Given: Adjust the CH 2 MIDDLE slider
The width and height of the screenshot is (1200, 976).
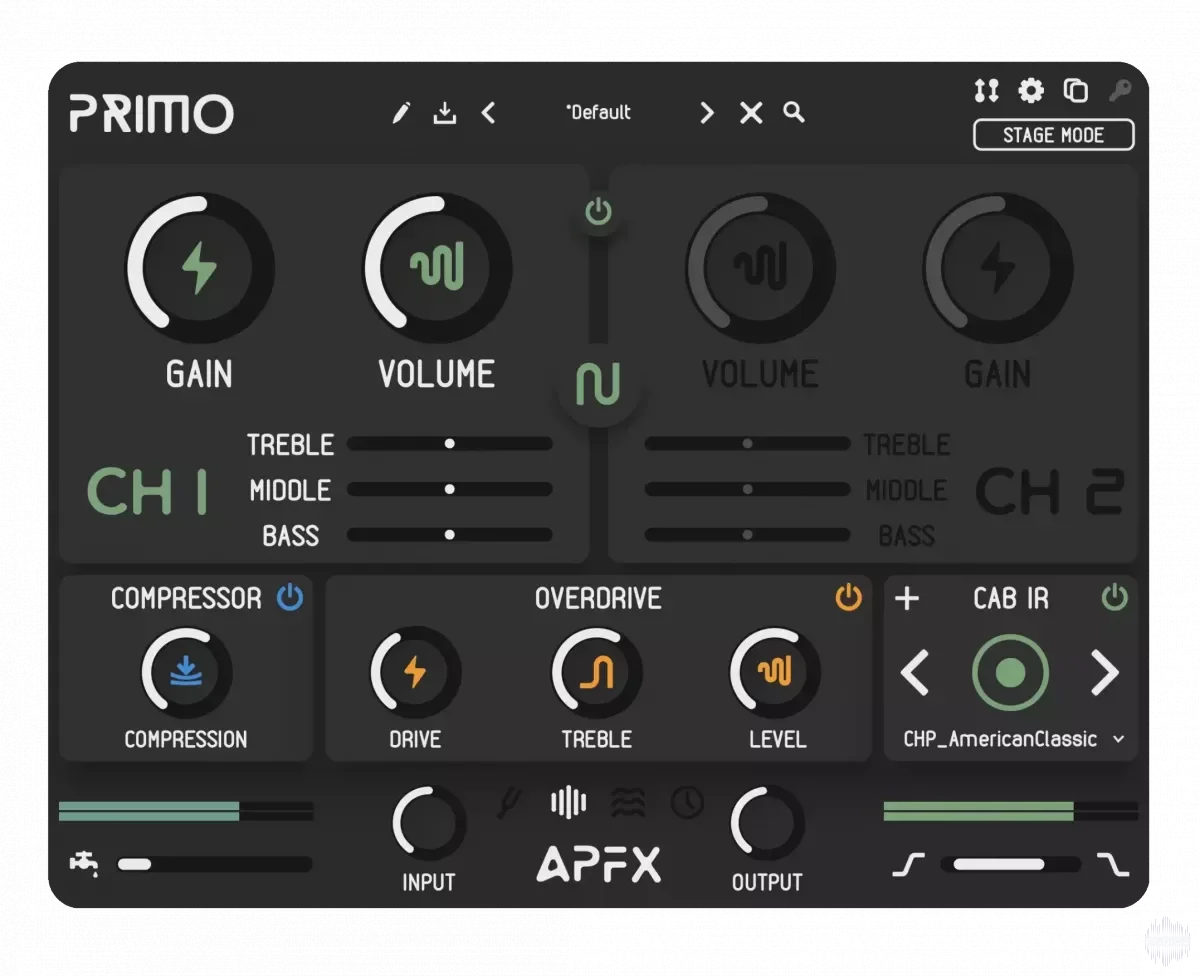Looking at the screenshot, I should (x=747, y=489).
